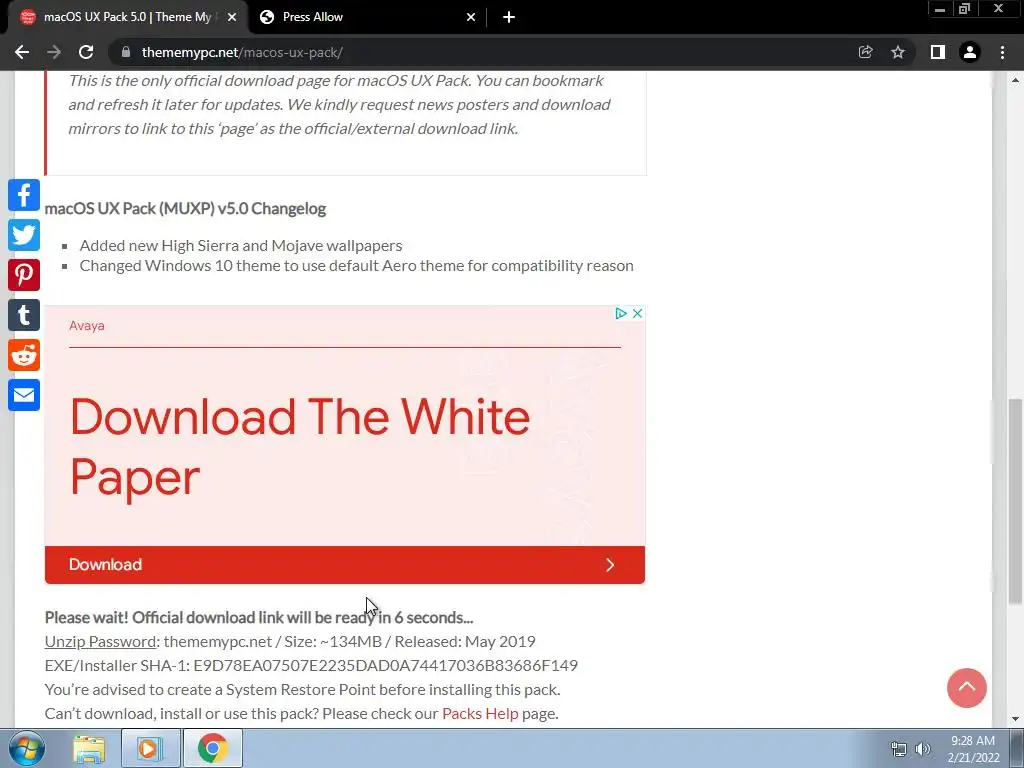Share the page on Reddit
Screen dimensions: 1024x768
pyautogui.click(x=24, y=355)
